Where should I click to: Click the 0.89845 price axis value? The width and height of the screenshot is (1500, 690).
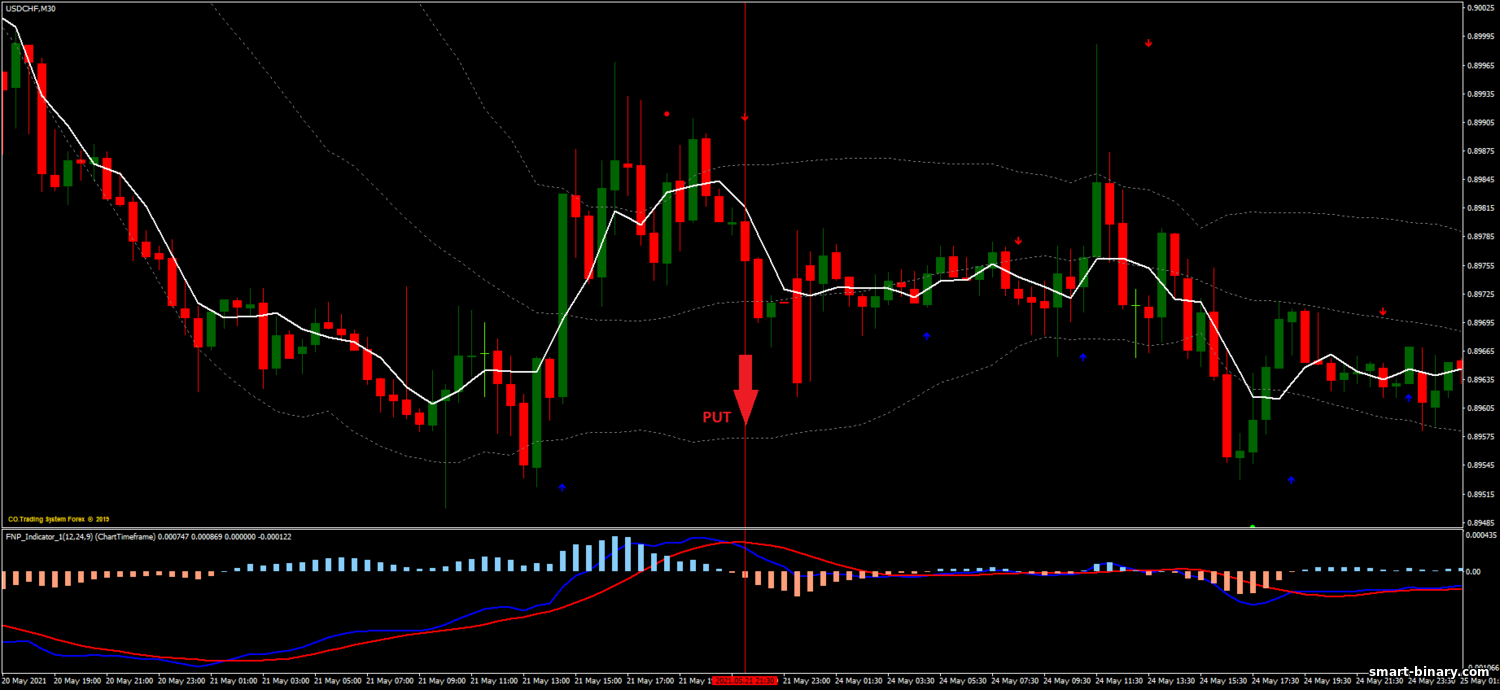tap(1480, 180)
